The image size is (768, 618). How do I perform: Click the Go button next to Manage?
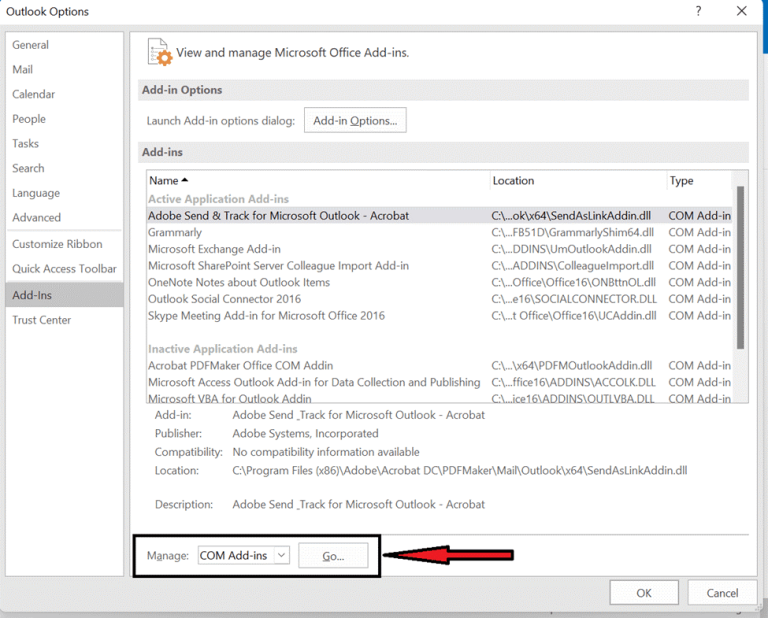[333, 556]
